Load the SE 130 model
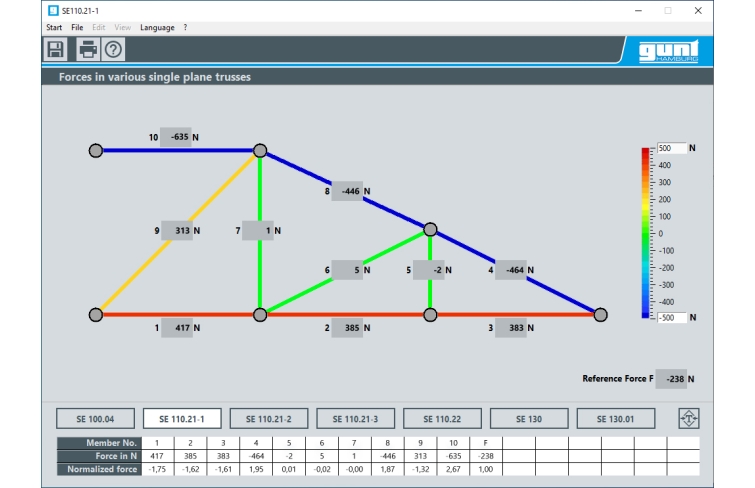 coord(528,418)
